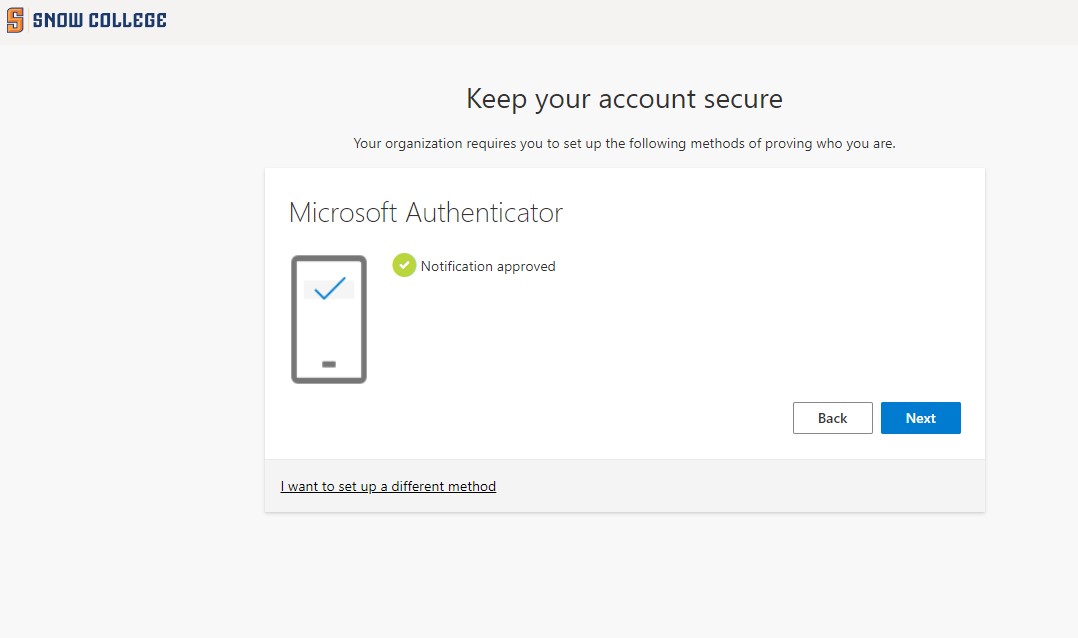1078x638 pixels.
Task: Click the green approved checkmark icon
Action: coord(404,265)
